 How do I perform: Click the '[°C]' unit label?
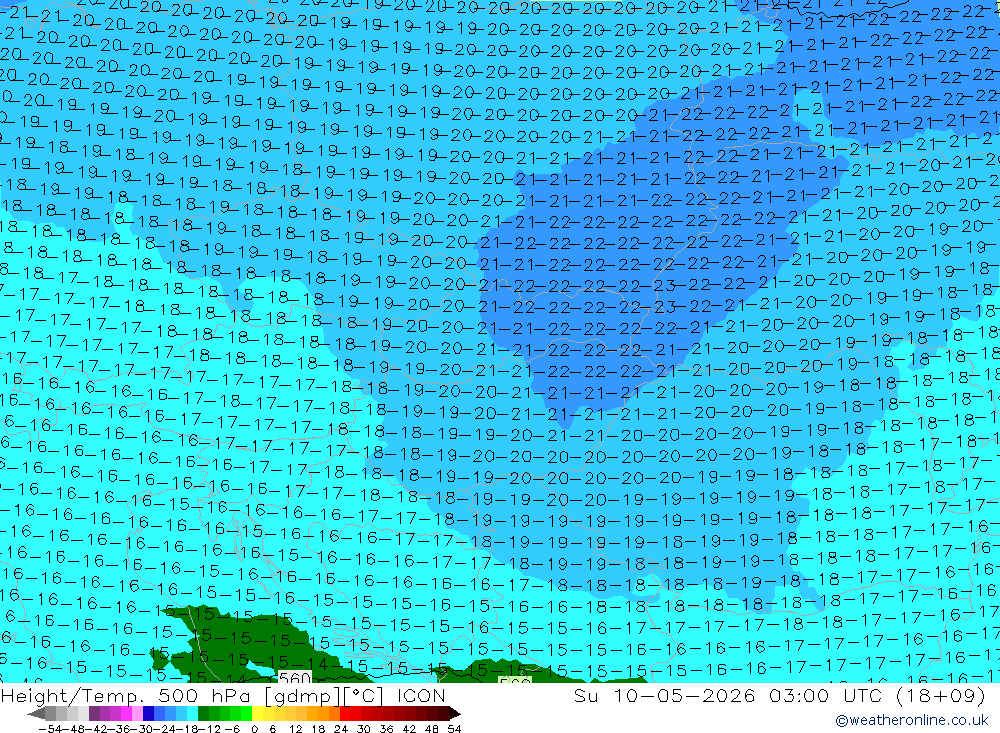(x=363, y=696)
